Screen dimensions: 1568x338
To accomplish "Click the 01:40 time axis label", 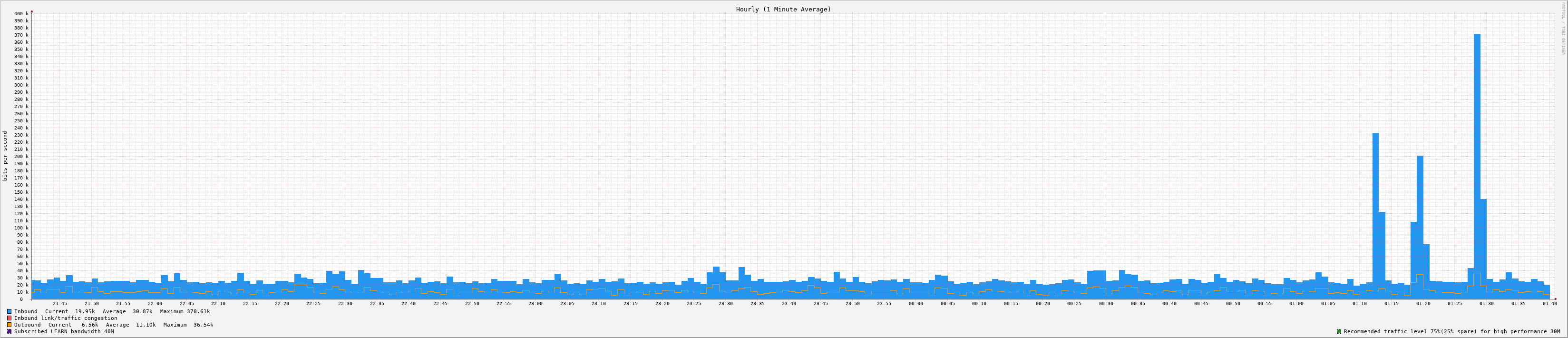I will [x=1549, y=303].
